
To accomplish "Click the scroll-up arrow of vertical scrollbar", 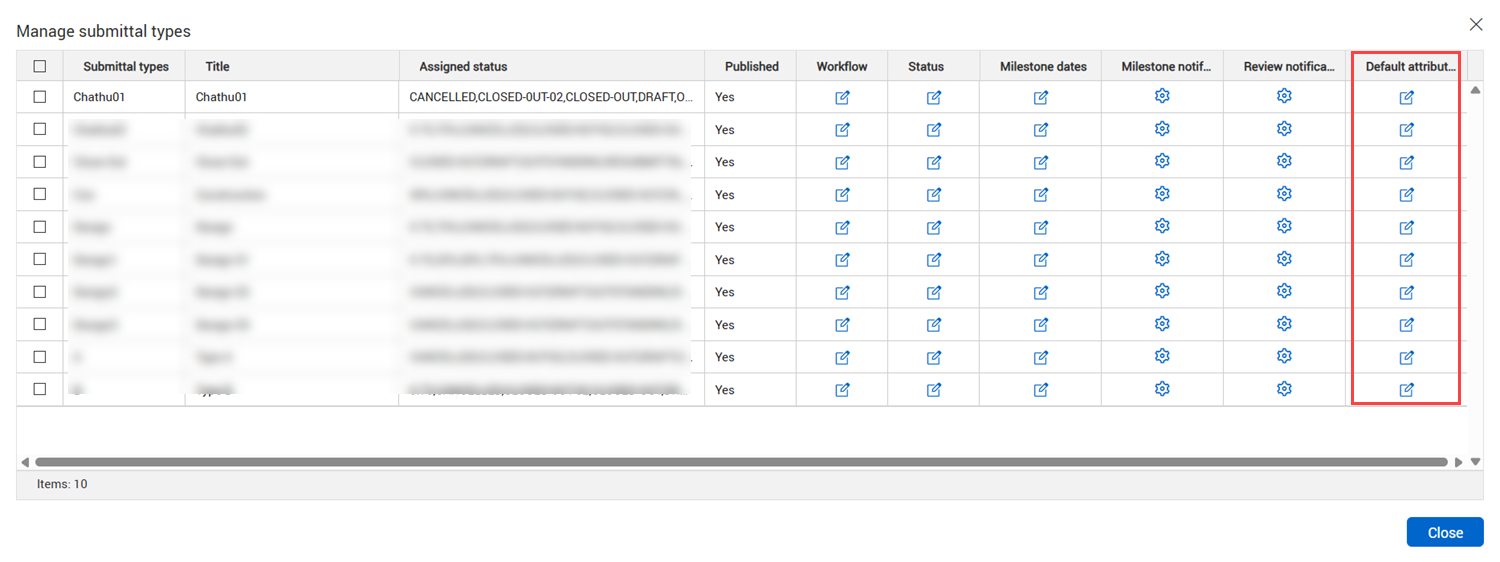I will coord(1475,90).
